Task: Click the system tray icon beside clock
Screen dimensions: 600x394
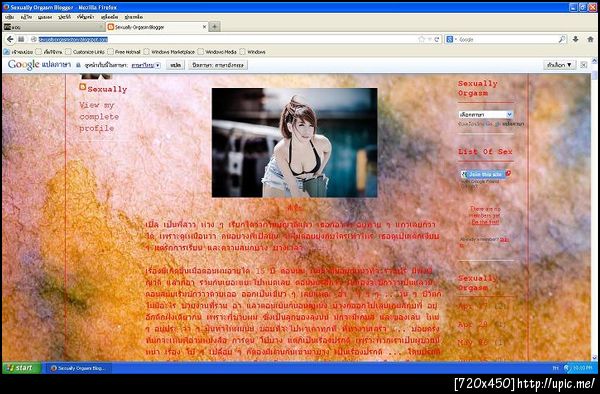Action: (567, 368)
